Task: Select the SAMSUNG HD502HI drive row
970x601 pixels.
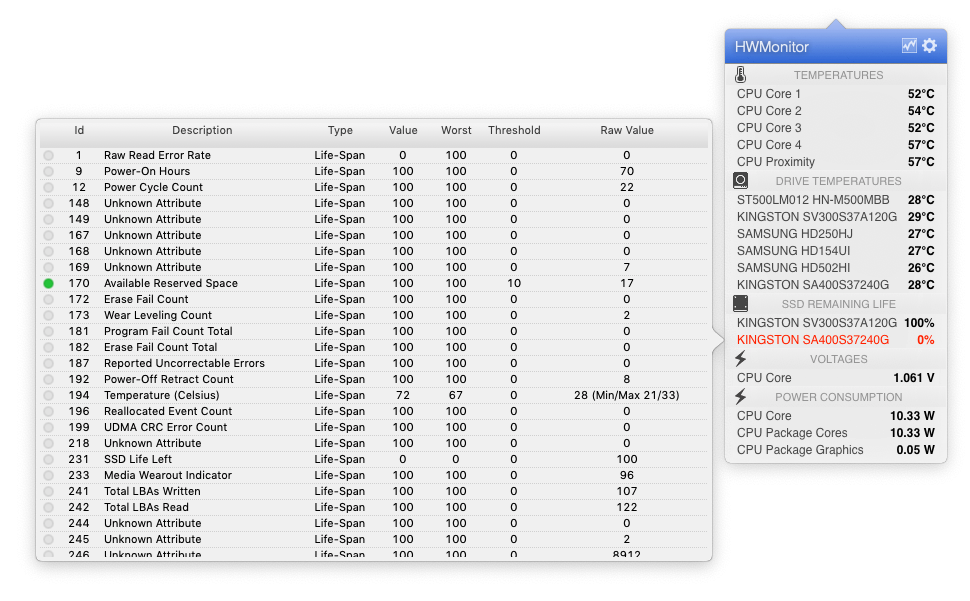Action: pyautogui.click(x=836, y=268)
